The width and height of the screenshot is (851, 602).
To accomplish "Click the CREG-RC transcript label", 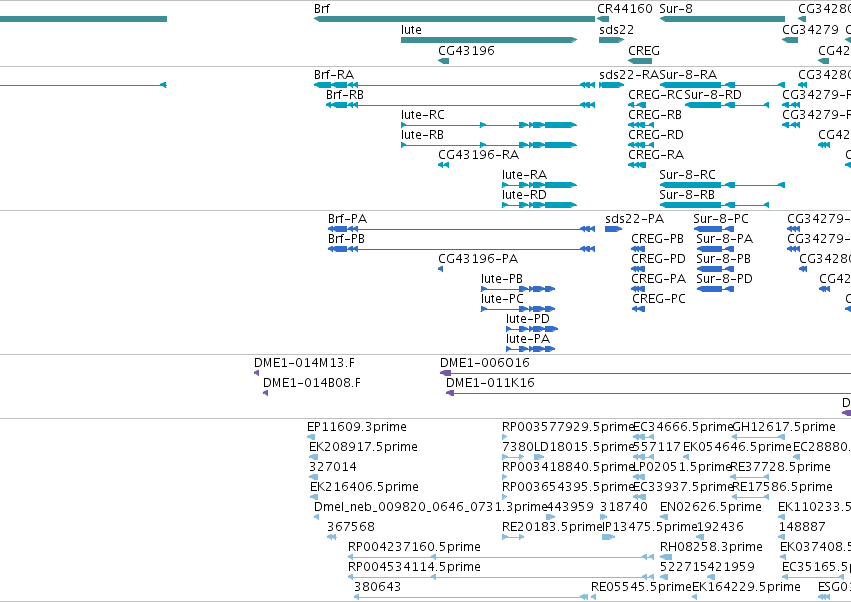I will click(655, 94).
